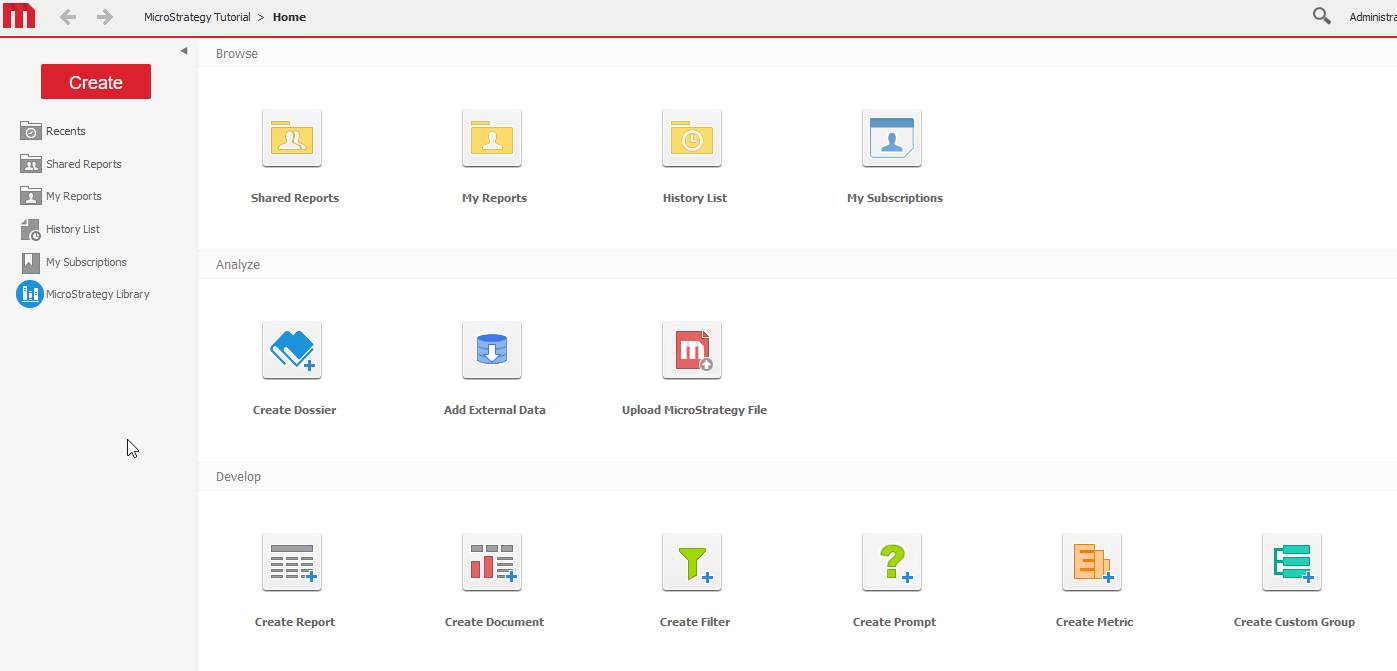Open the Administrator account menu
The image size is (1397, 671).
[1372, 17]
